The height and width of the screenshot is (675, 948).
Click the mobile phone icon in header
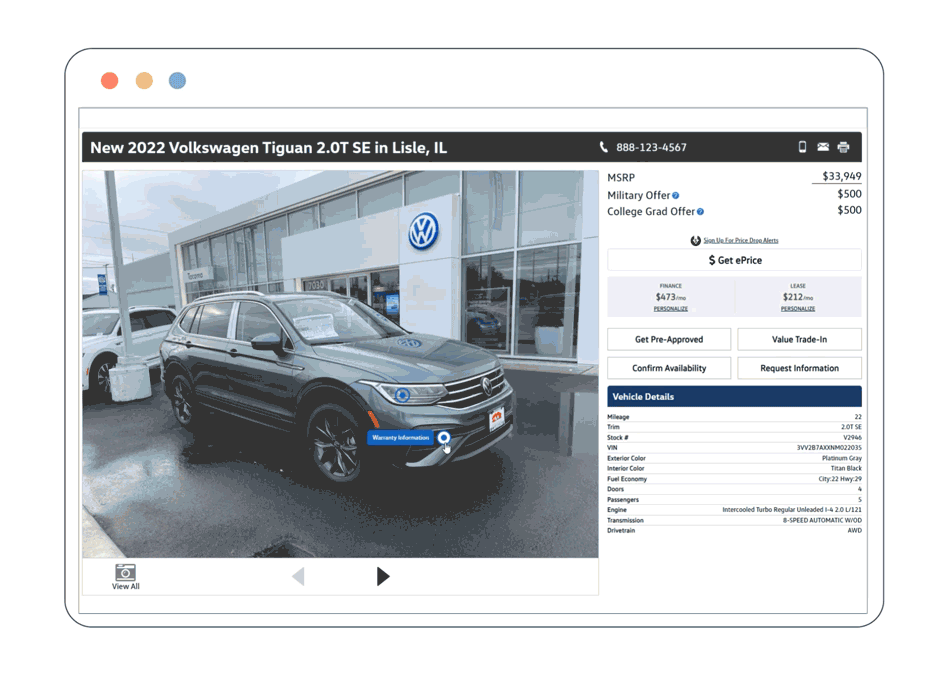(802, 147)
